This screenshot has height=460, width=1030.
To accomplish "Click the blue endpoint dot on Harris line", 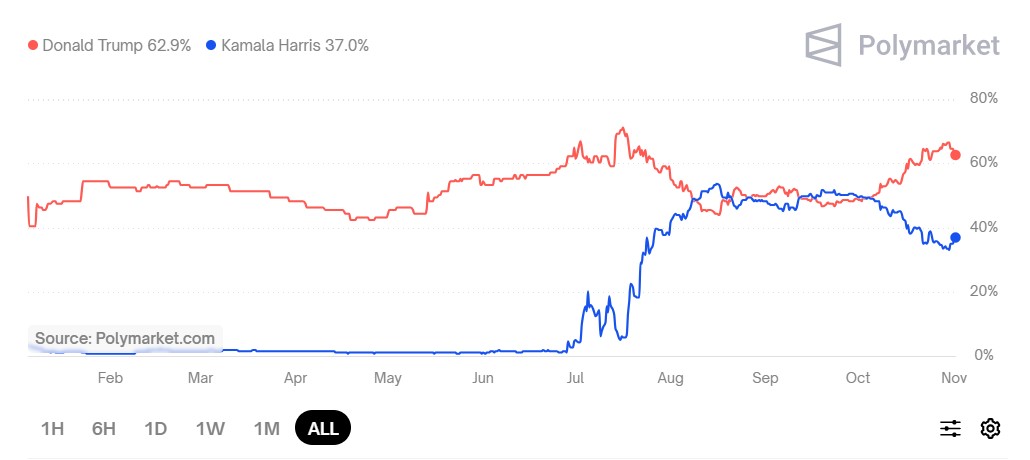I will pos(955,237).
